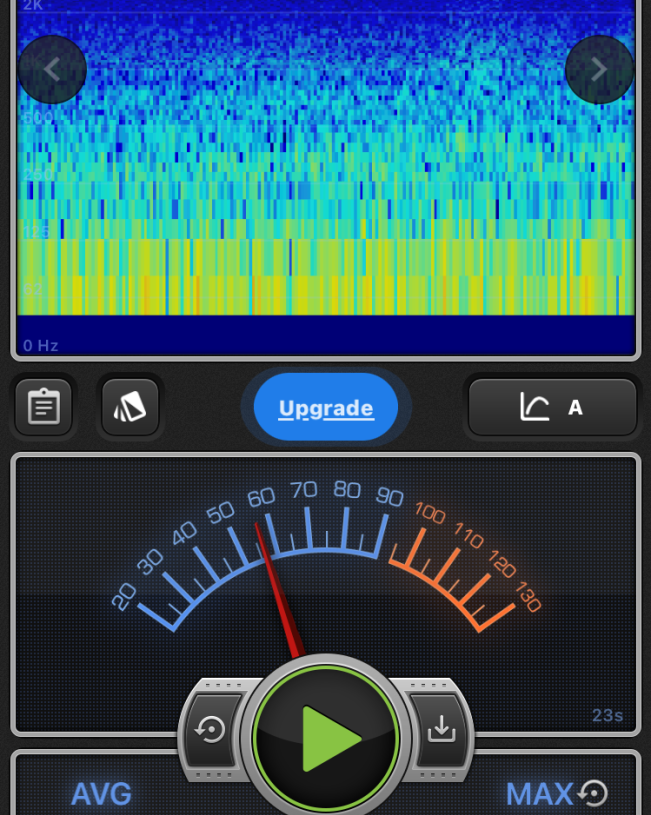This screenshot has height=815, width=651.
Task: Tap the left chevron on the spectrogram
Action: pos(52,70)
